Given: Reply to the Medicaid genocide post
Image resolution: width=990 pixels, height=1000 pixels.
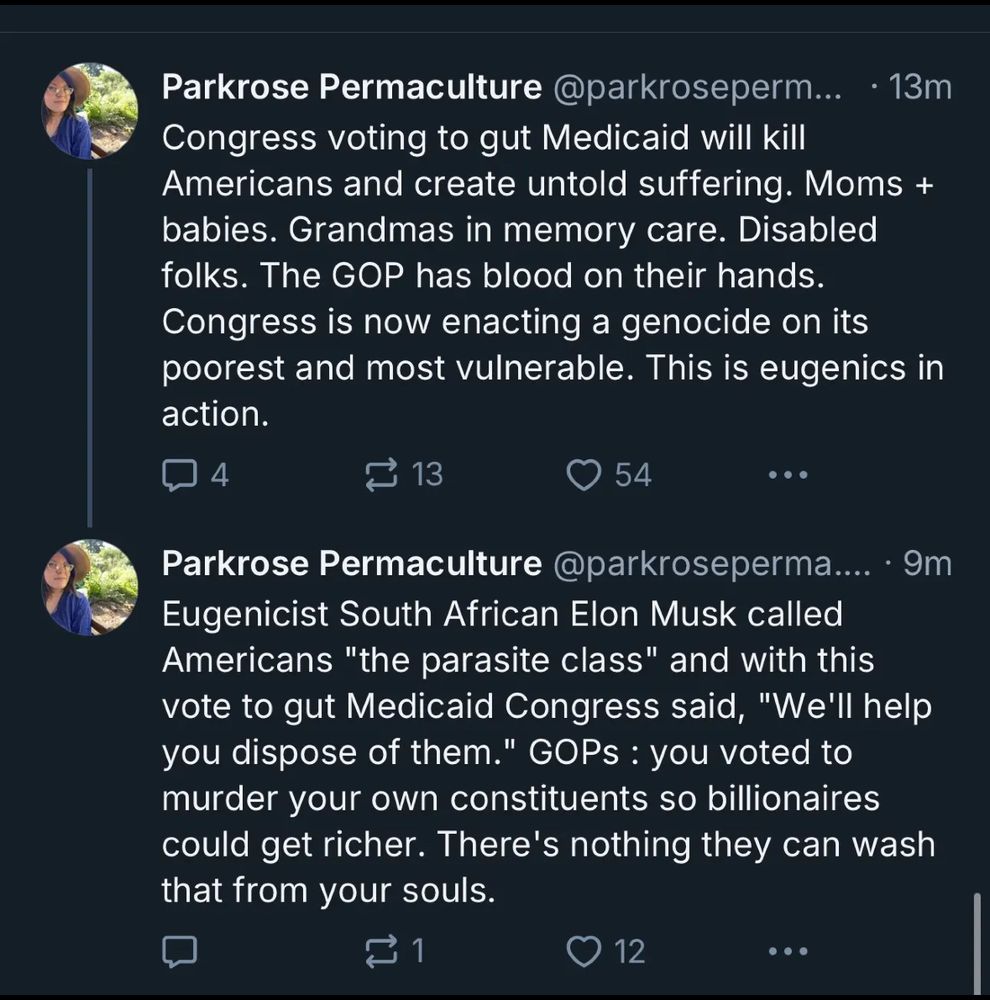Looking at the screenshot, I should pyautogui.click(x=179, y=474).
